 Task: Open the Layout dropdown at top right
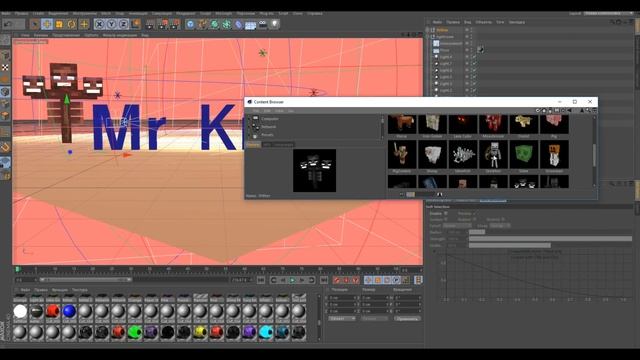(x=608, y=13)
